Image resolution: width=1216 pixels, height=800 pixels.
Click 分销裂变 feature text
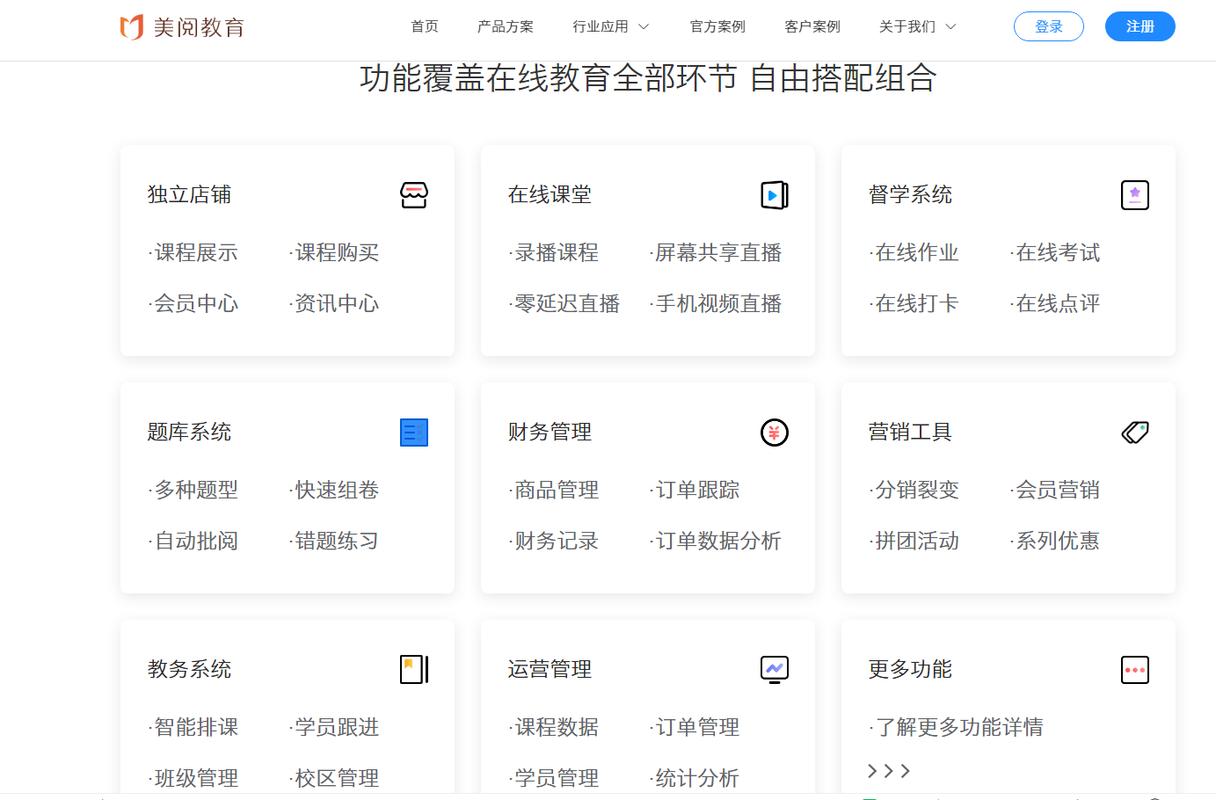[914, 490]
